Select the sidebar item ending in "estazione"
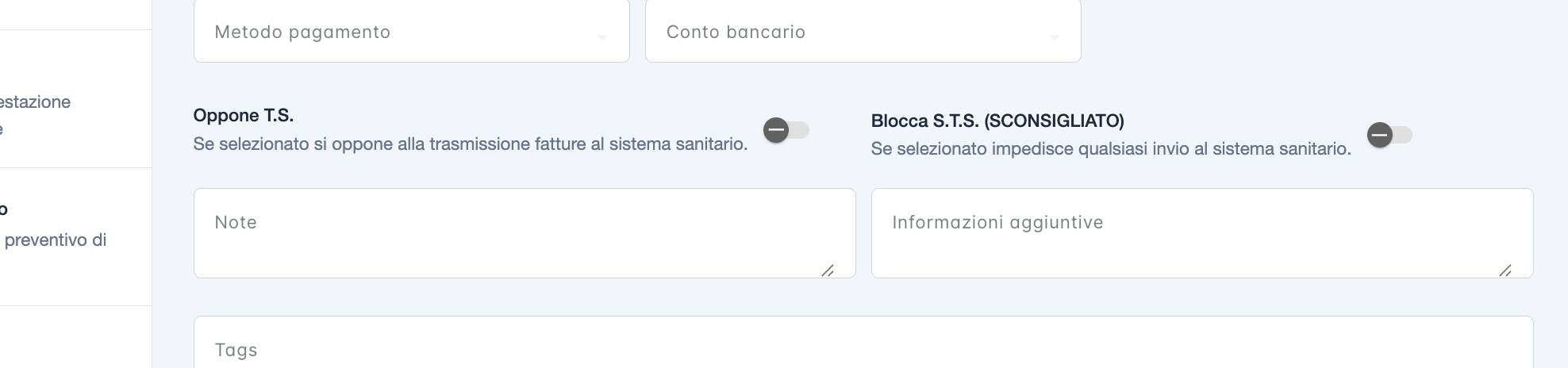Viewport: 1568px width, 368px height. [36, 102]
